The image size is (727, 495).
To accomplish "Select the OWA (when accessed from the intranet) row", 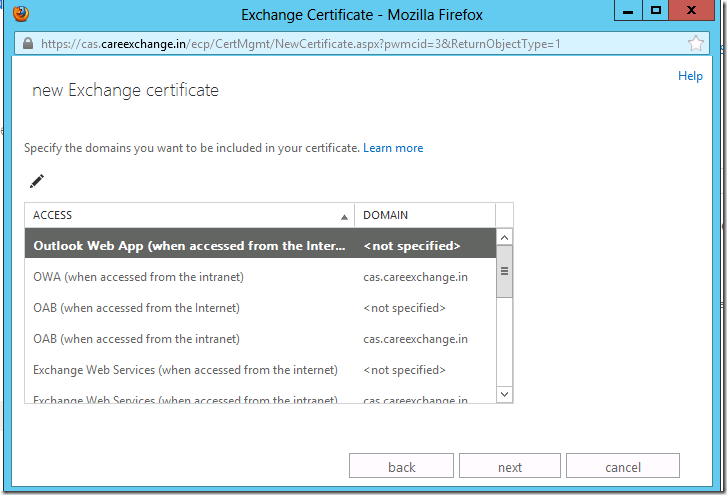I will (x=260, y=277).
